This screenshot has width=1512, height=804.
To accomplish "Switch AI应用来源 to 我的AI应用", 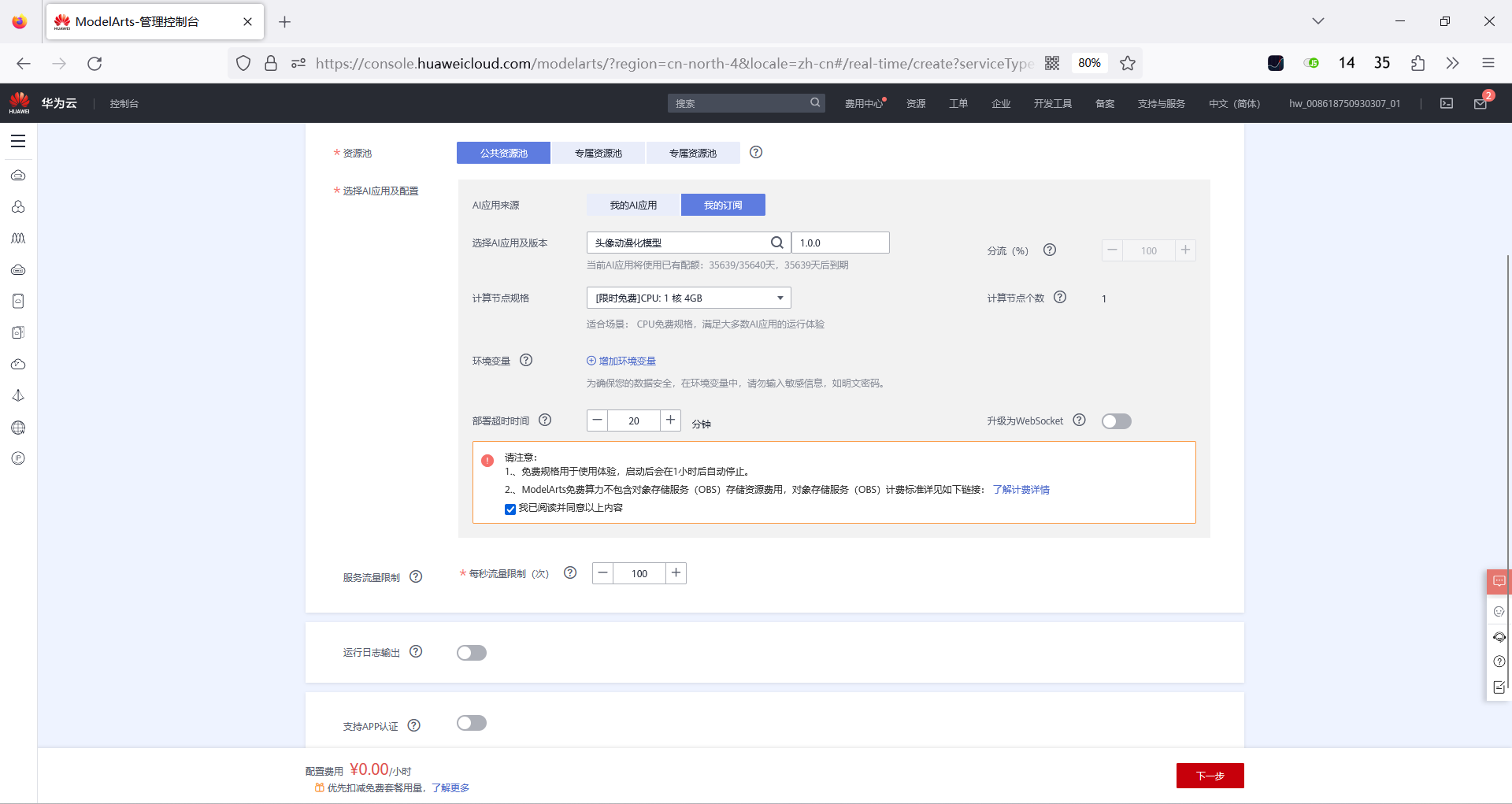I will tap(633, 205).
